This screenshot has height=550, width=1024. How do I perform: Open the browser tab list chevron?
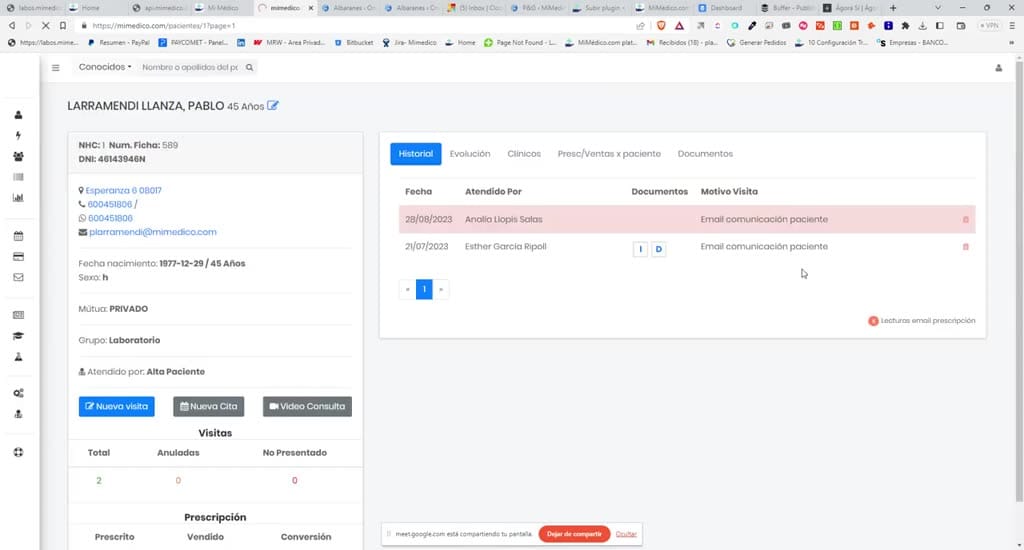938,8
